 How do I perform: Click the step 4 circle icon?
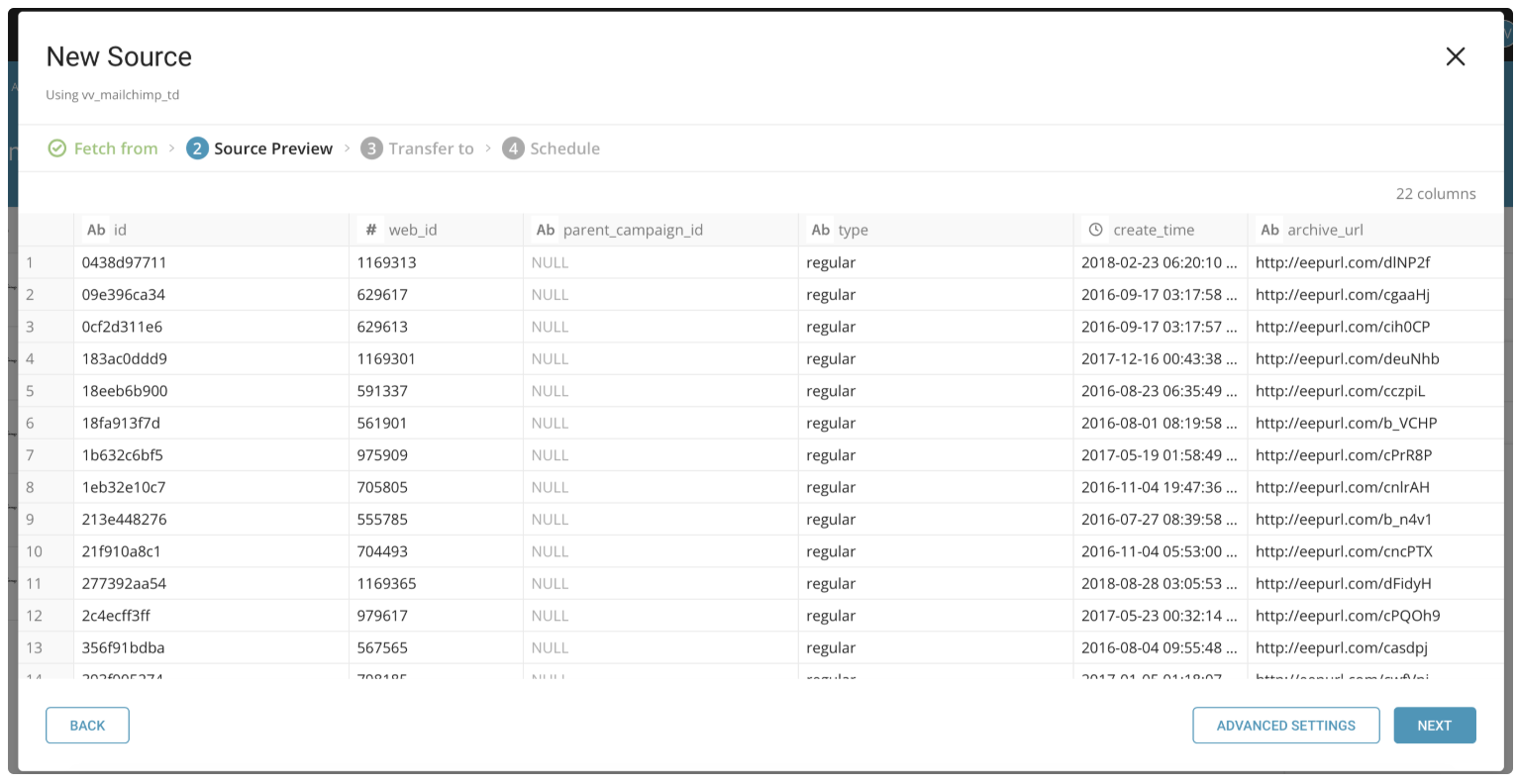tap(513, 148)
